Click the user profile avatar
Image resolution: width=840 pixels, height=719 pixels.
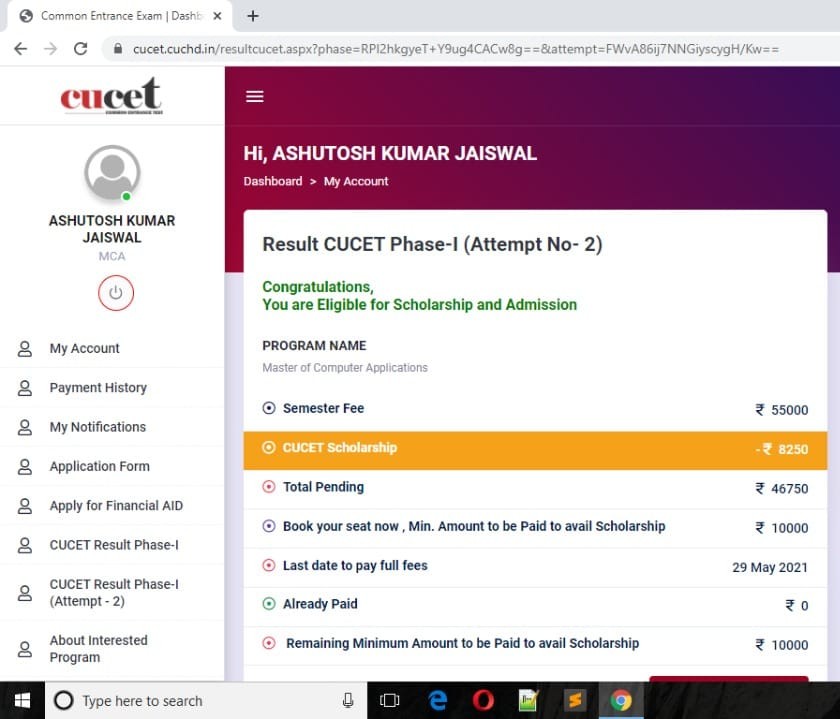112,173
